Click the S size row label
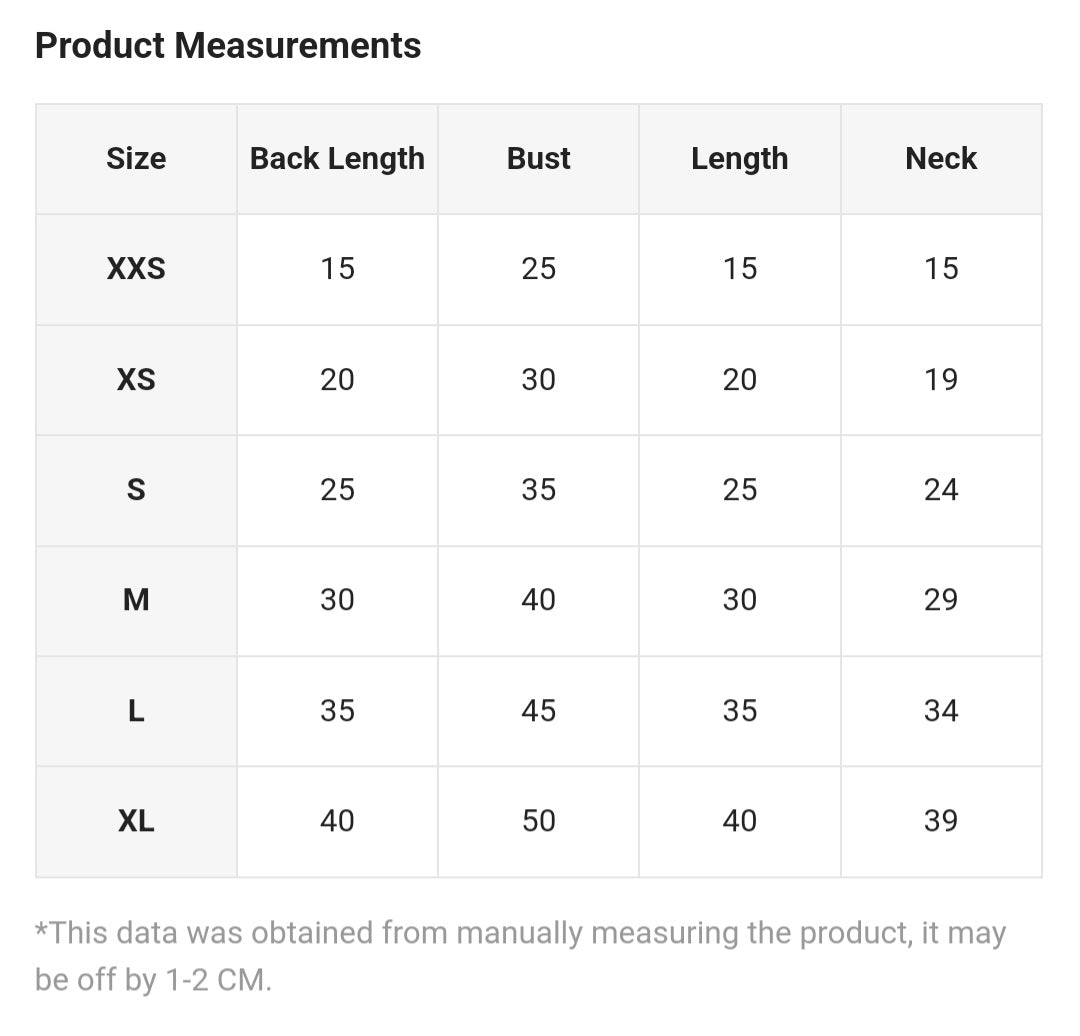The width and height of the screenshot is (1080, 1036). pos(136,490)
